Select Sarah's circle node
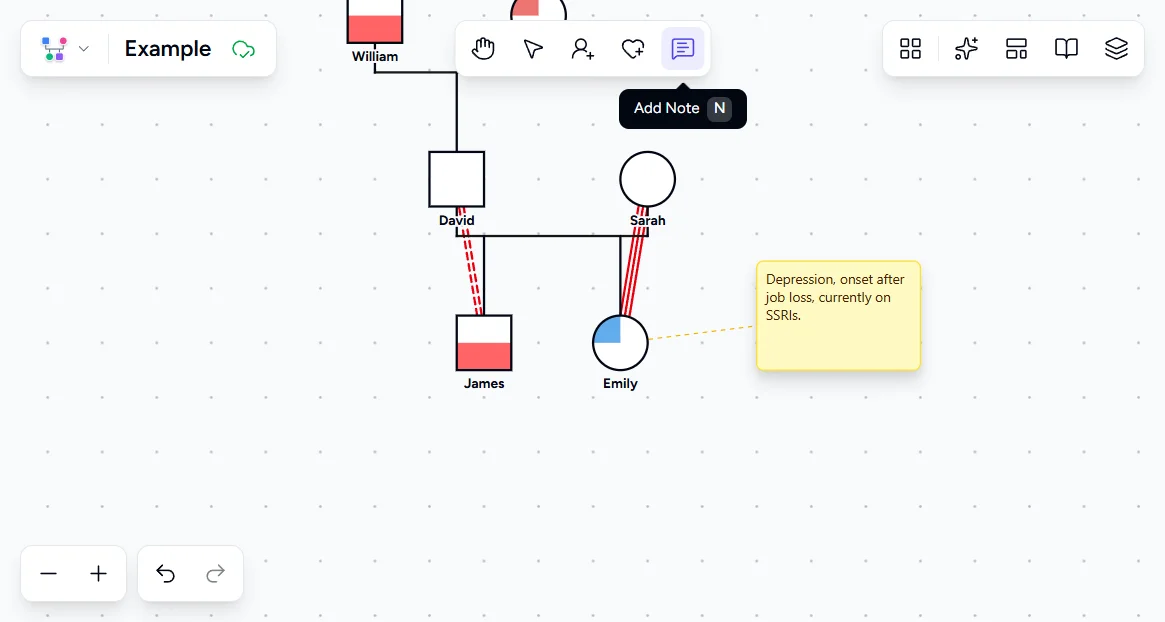Image resolution: width=1165 pixels, height=622 pixels. [648, 179]
